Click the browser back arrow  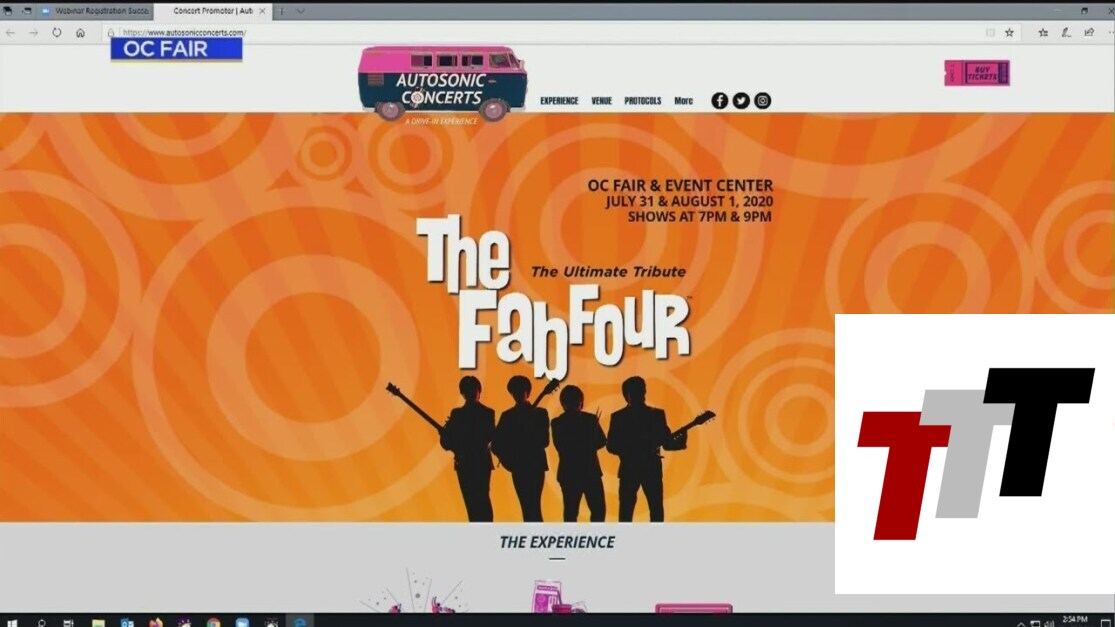tap(10, 32)
